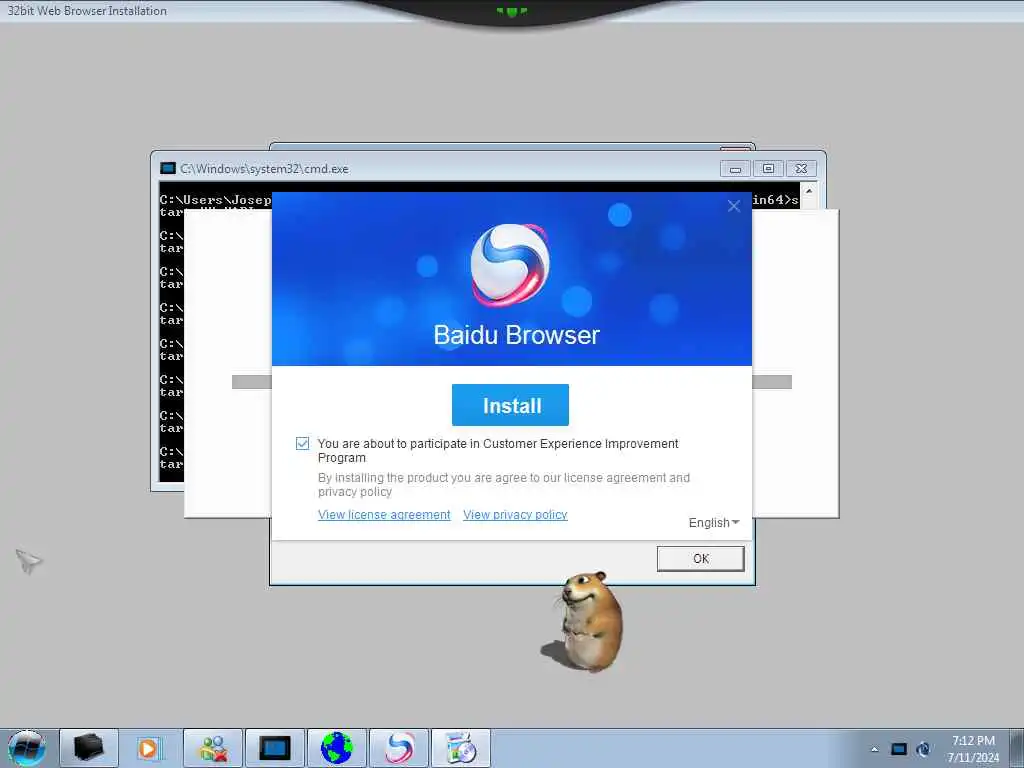Open the users taskbar icon
This screenshot has height=768, width=1024.
tap(213, 748)
